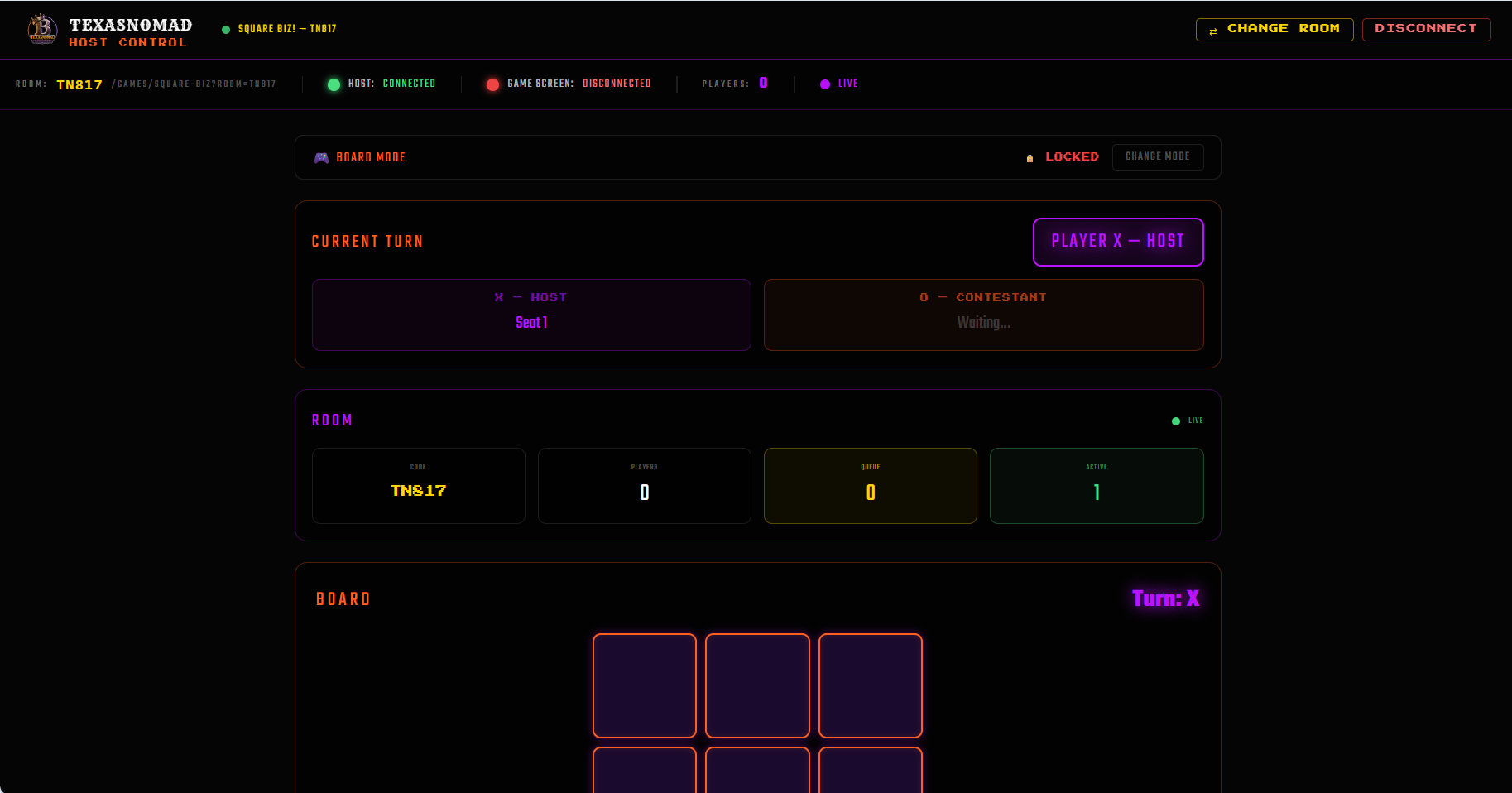Click the purple Live status dot in status bar
1512x793 pixels.
coord(825,84)
